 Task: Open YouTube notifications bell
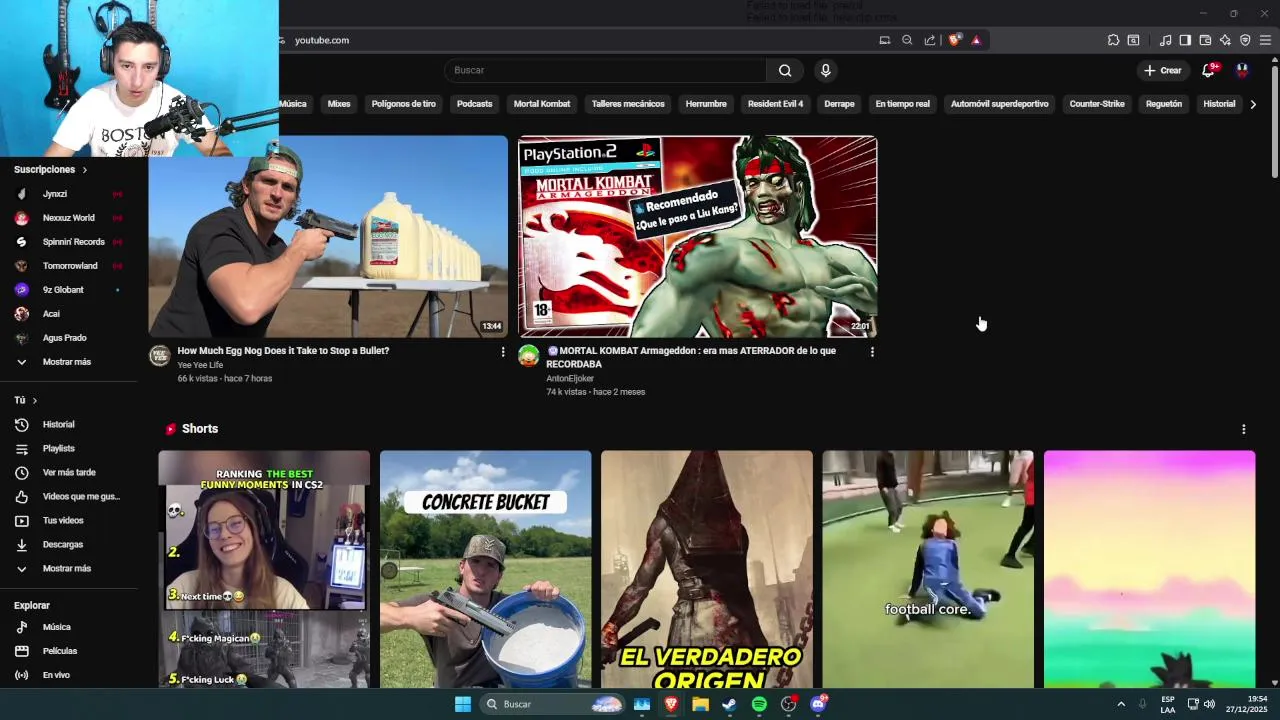(1208, 70)
